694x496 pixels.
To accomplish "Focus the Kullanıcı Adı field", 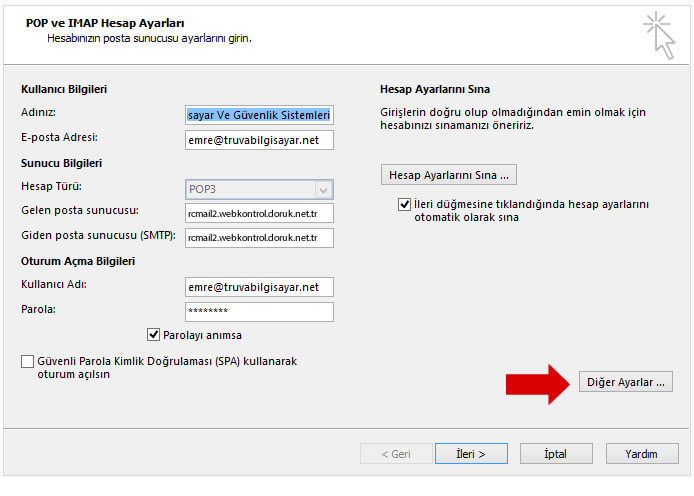I will click(259, 287).
